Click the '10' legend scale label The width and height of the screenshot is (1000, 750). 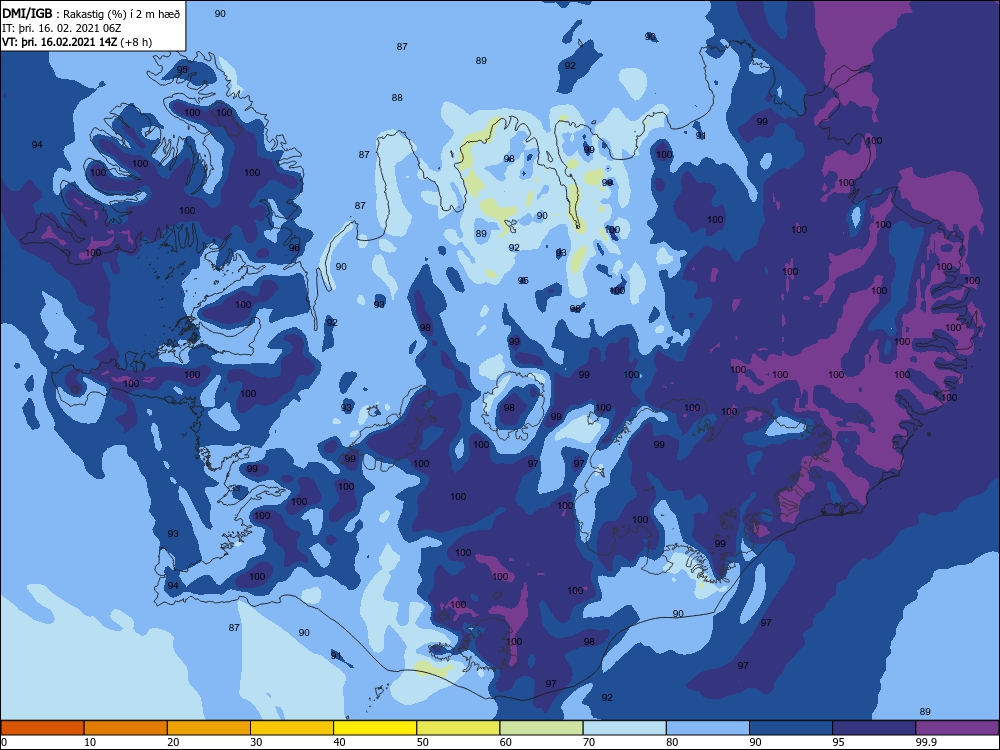click(90, 742)
